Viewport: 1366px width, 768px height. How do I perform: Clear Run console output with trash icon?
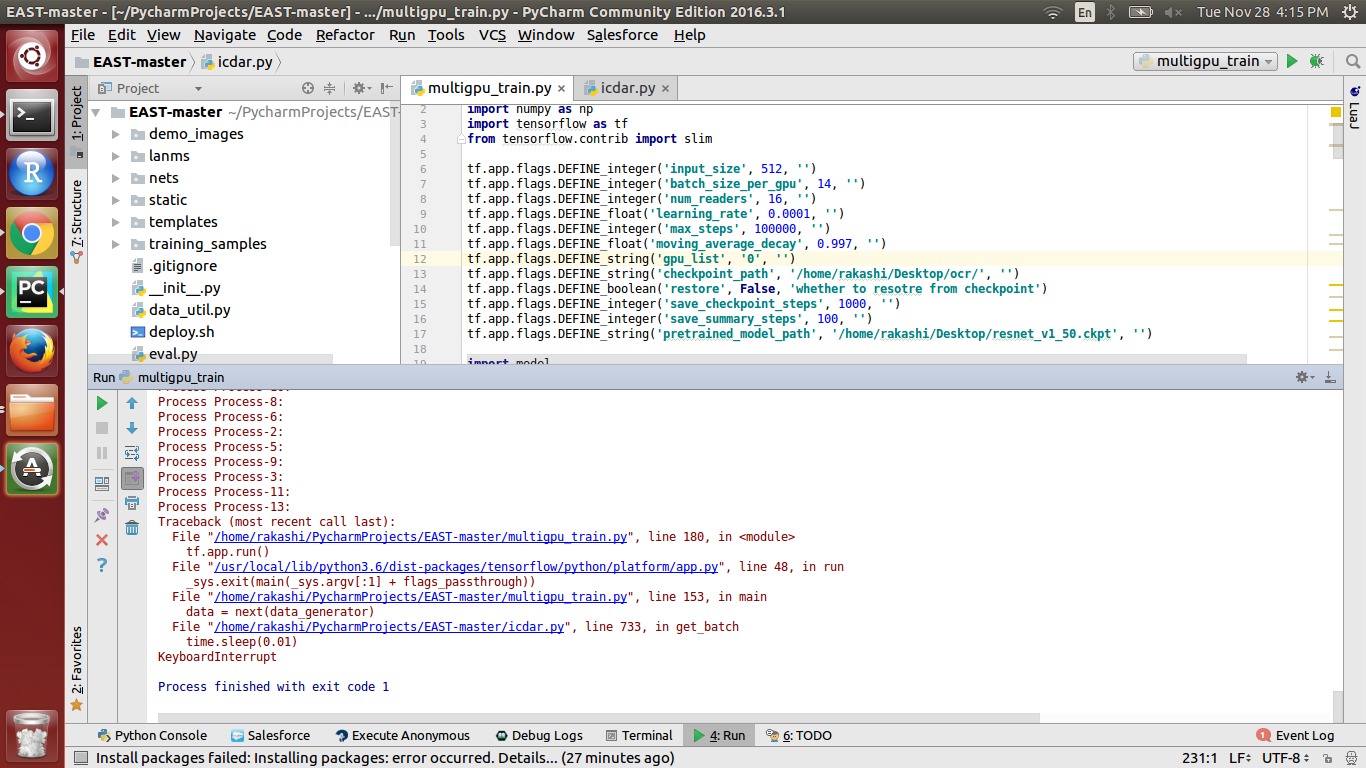coord(132,525)
